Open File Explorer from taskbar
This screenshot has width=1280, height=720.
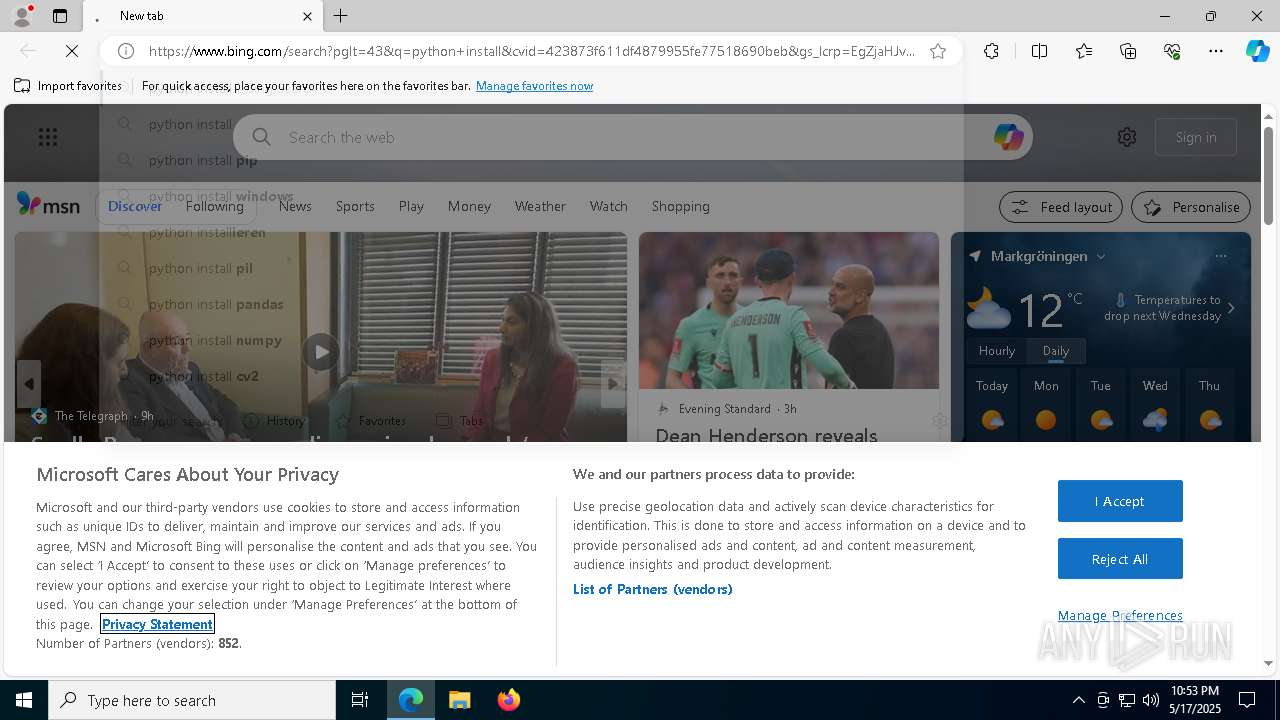click(459, 700)
